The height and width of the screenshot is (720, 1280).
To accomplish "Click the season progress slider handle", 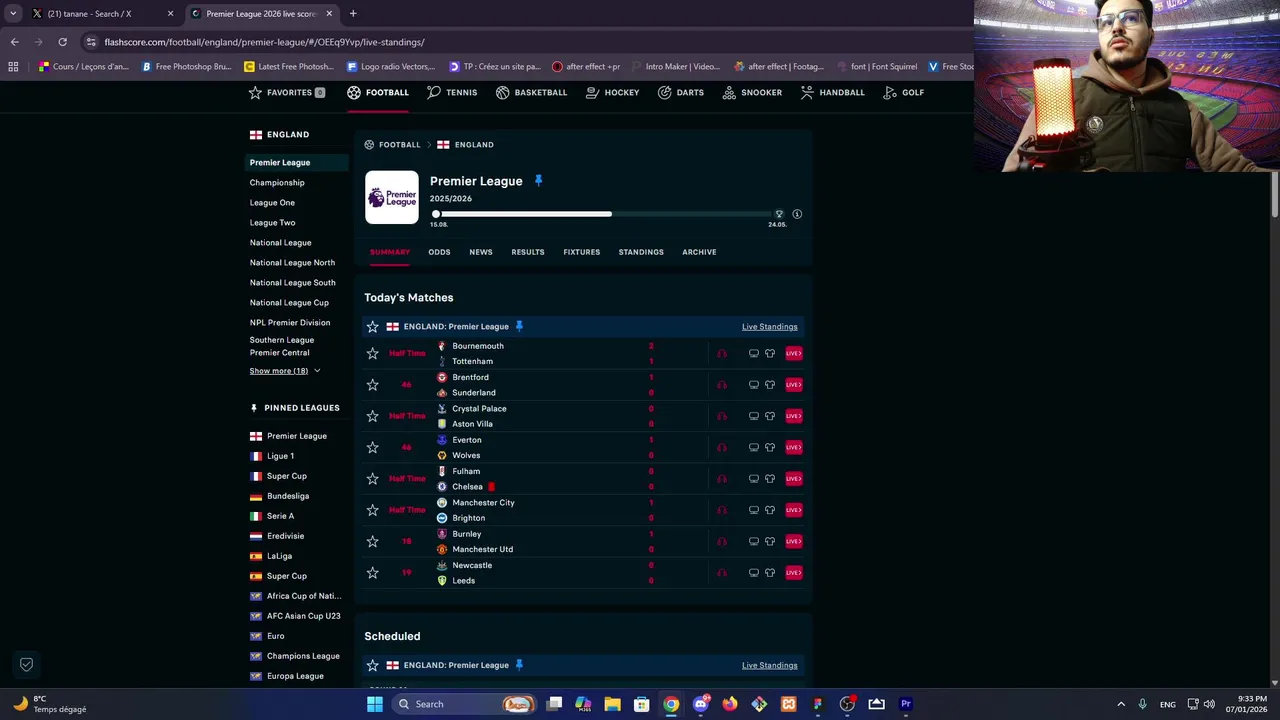I will coord(436,214).
